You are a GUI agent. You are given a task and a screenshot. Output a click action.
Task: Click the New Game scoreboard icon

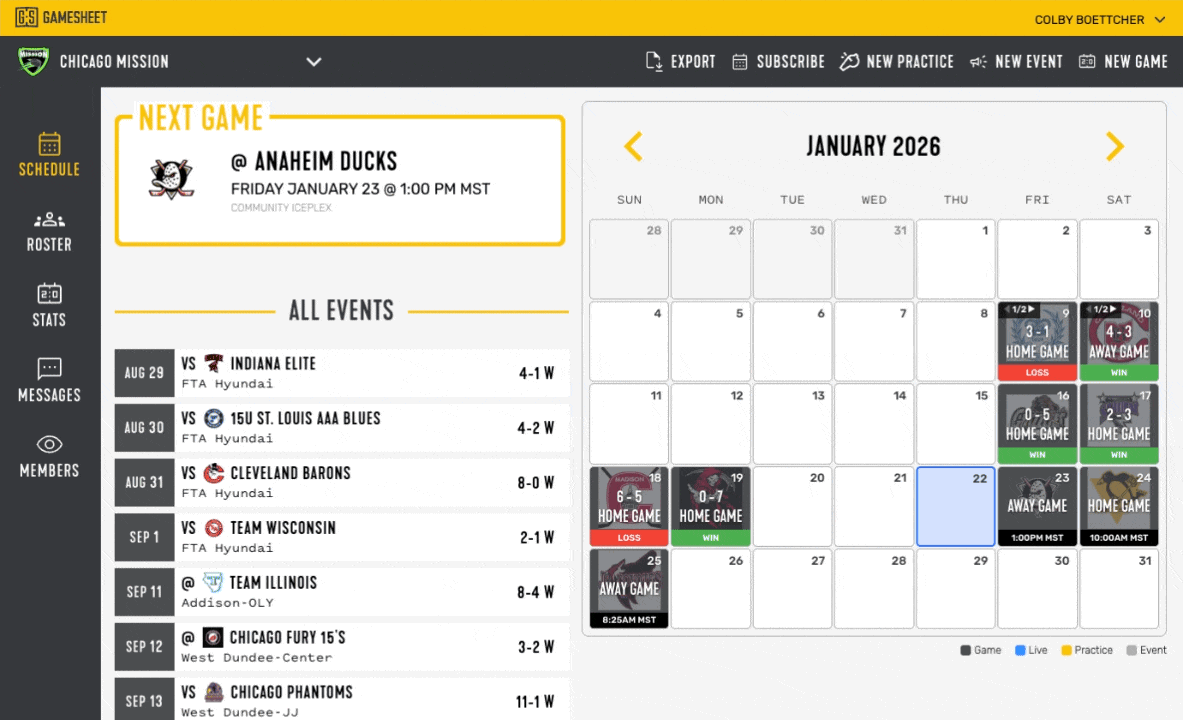point(1087,61)
